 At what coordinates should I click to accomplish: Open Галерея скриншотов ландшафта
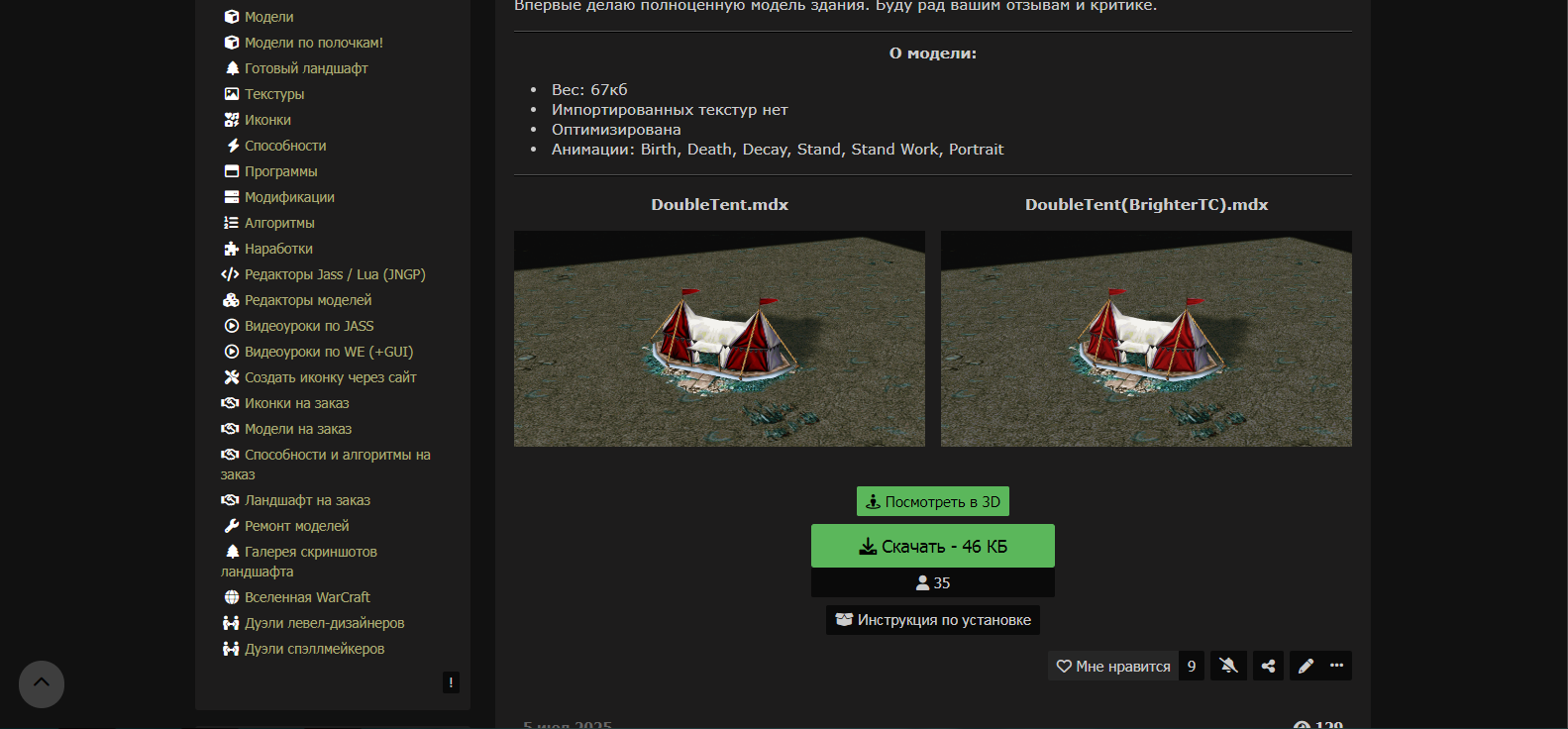coord(299,562)
